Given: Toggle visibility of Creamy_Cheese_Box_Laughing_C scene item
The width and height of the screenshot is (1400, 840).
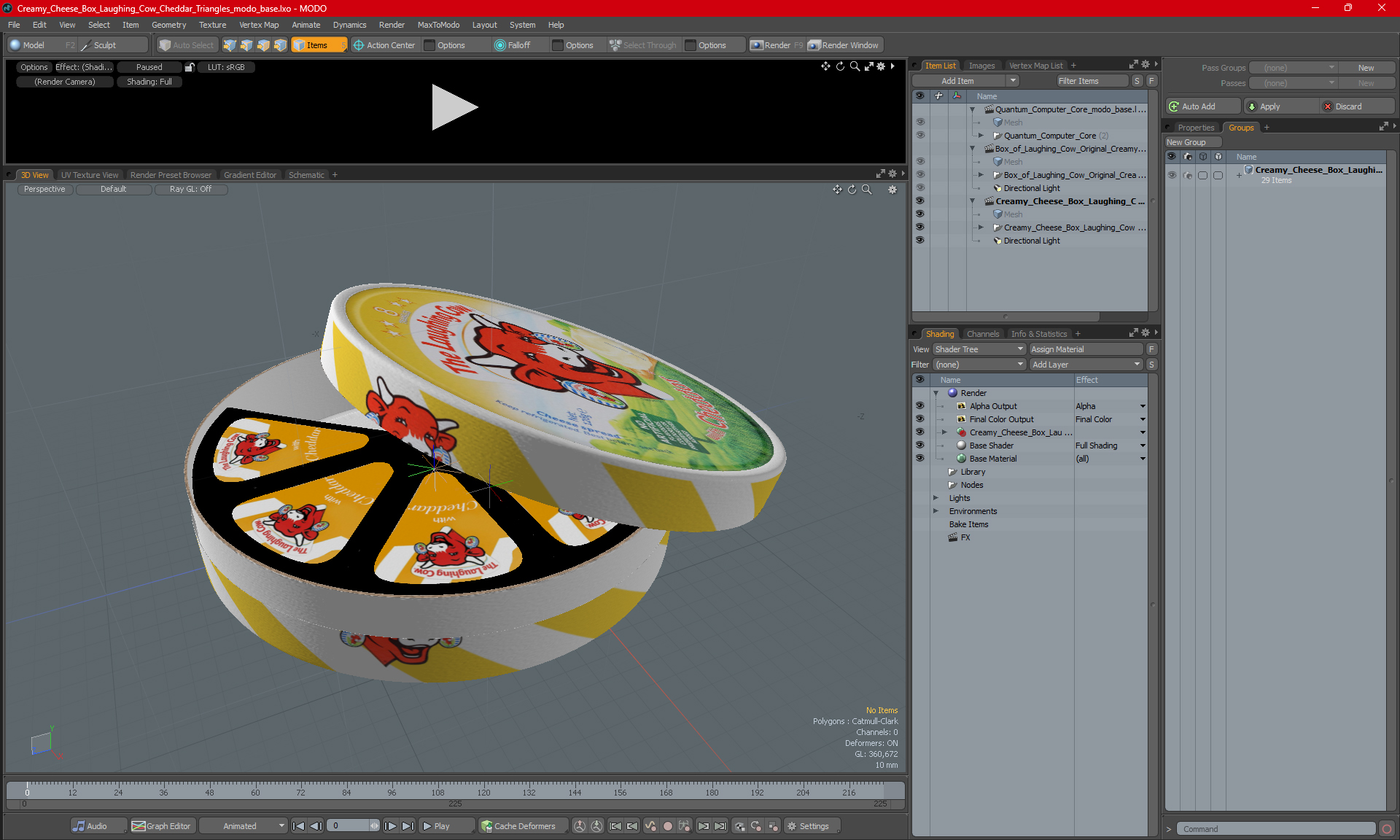Looking at the screenshot, I should pyautogui.click(x=920, y=201).
